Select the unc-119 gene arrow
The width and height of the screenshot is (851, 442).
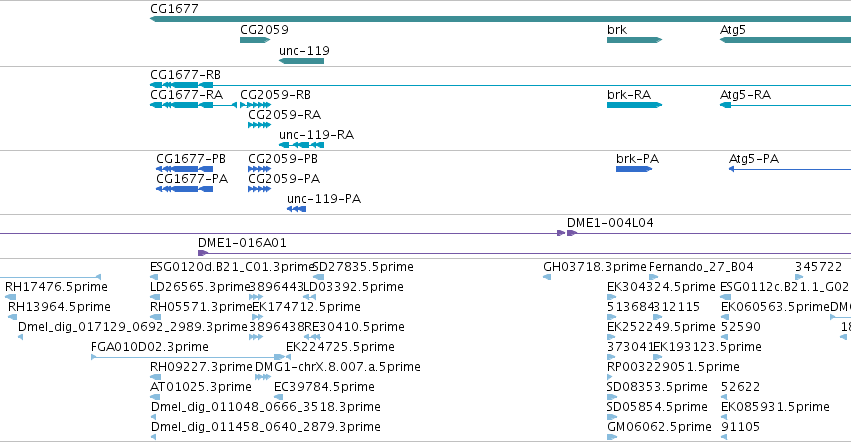(x=301, y=61)
